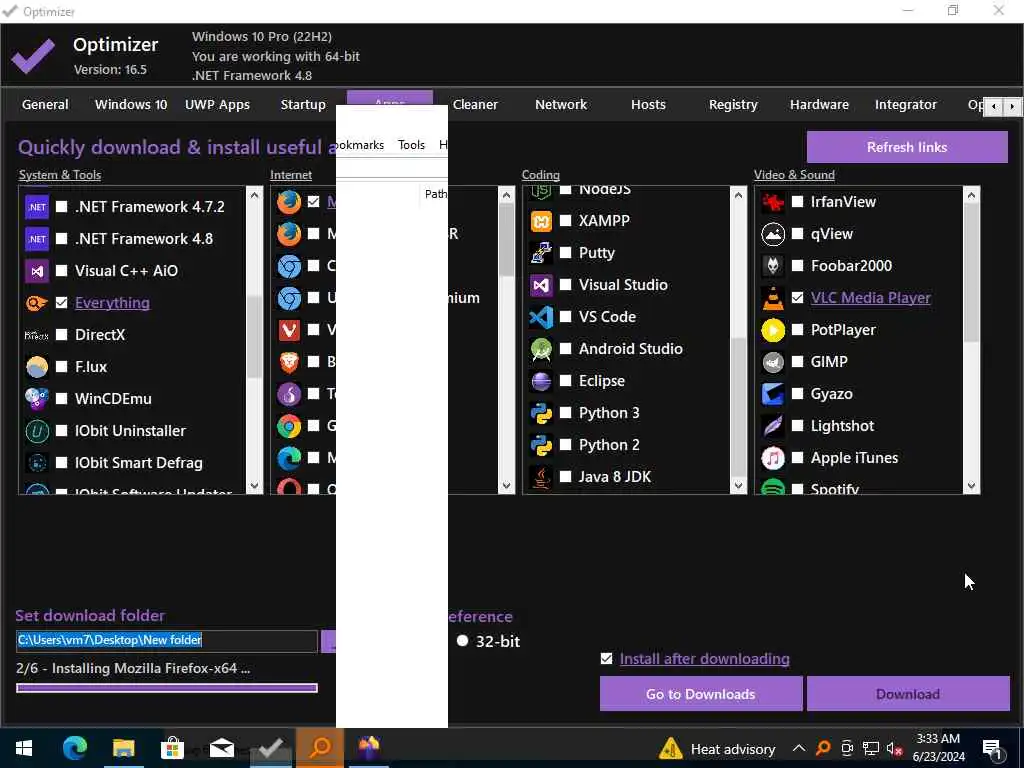
Task: Switch to the Windows 10 tab
Action: coord(131,105)
